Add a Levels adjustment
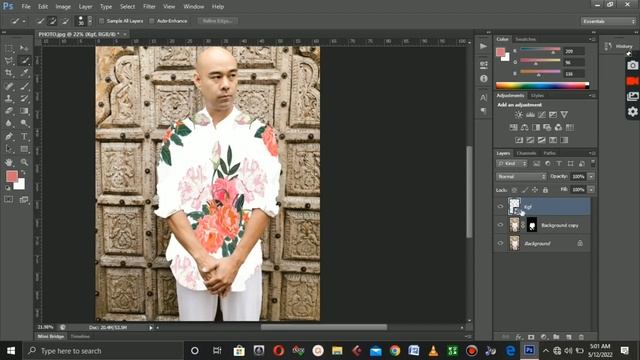The height and width of the screenshot is (360, 640). 530,115
